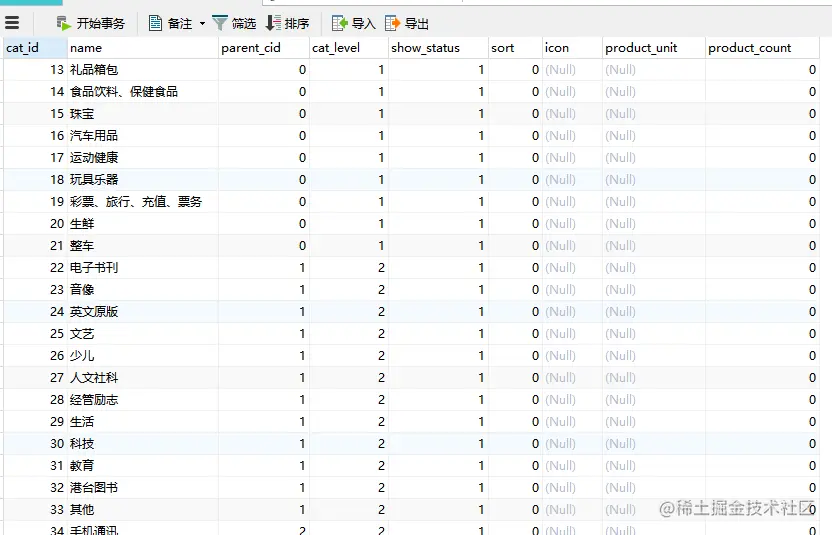Select the name cell 整车
The image size is (832, 535).
click(x=143, y=246)
